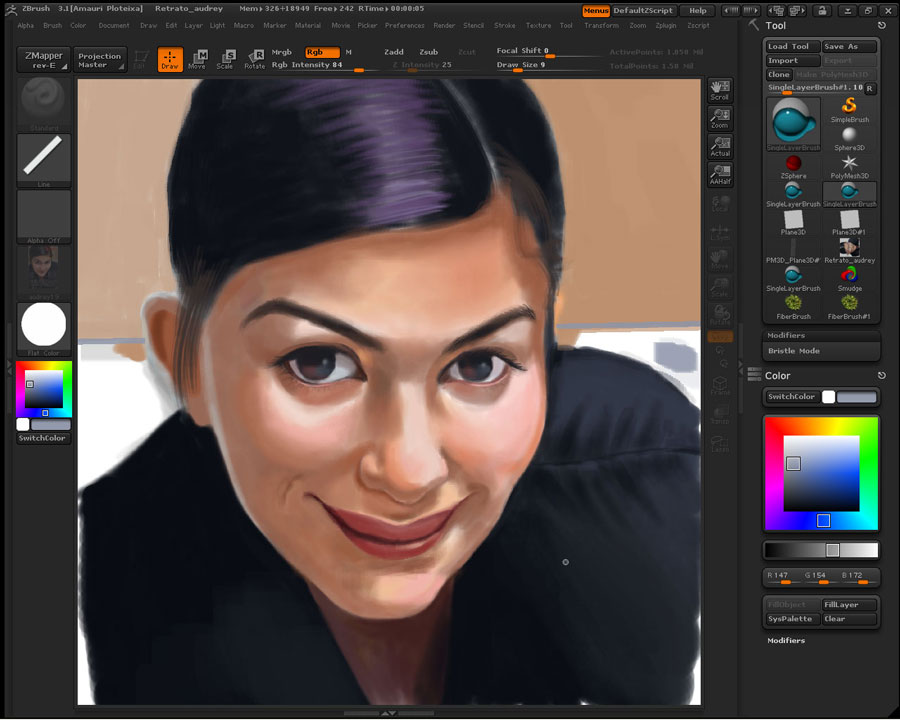The height and width of the screenshot is (720, 900).
Task: Open the Zplugin menu
Action: 666,25
